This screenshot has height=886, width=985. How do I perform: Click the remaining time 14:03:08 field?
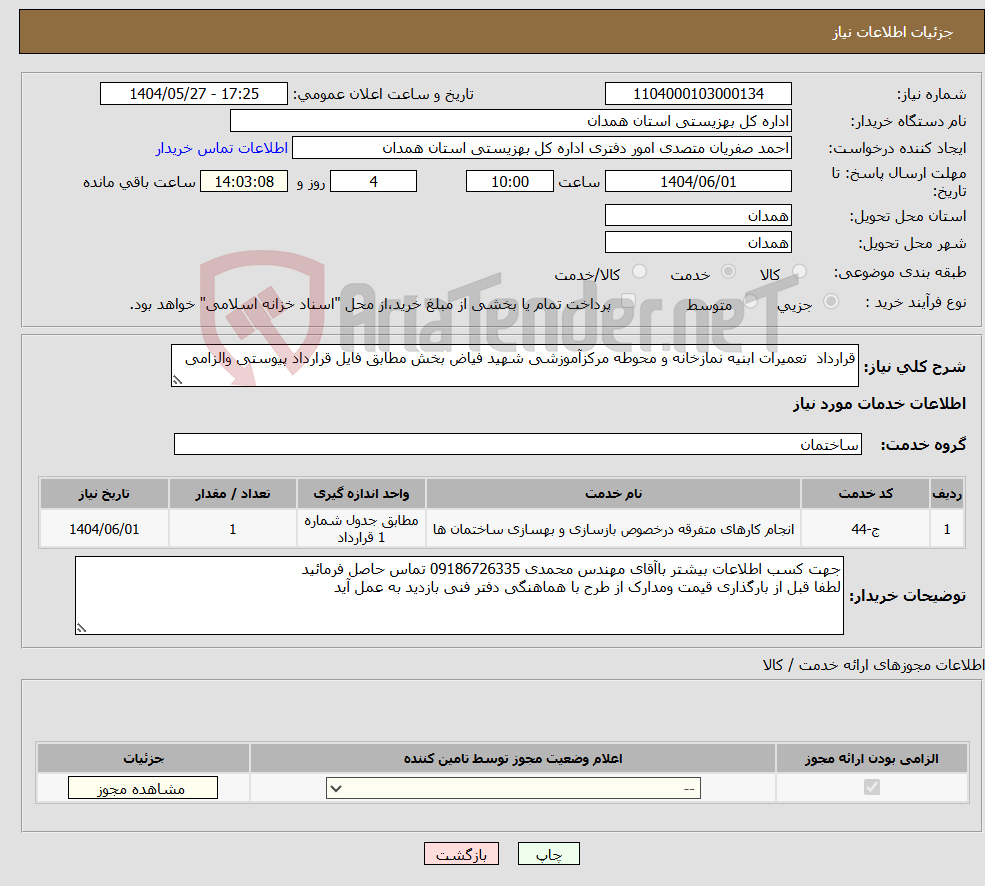pos(244,181)
